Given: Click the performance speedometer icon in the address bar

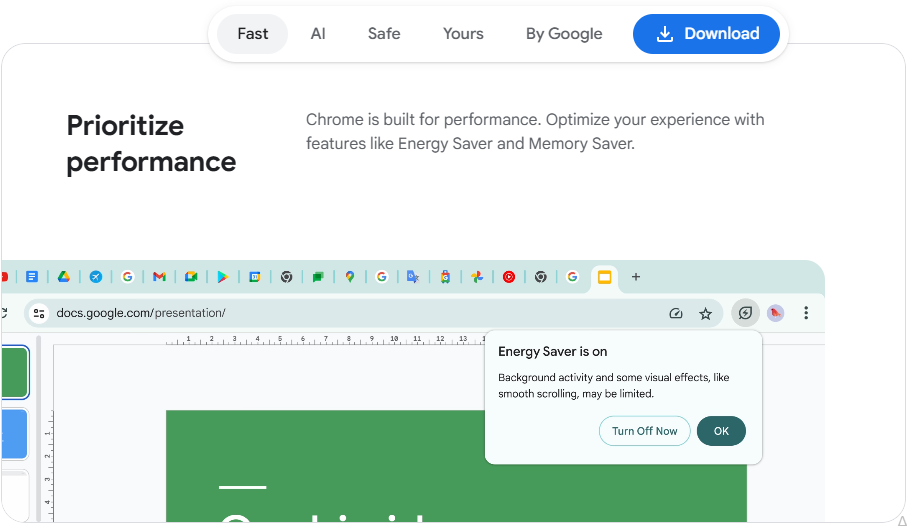Looking at the screenshot, I should pos(676,314).
